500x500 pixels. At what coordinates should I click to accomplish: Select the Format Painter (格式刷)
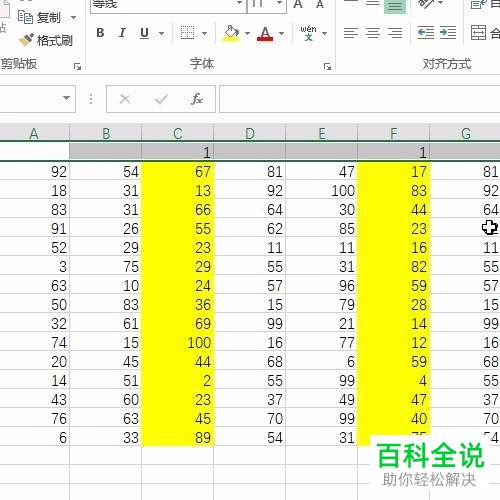(46, 40)
